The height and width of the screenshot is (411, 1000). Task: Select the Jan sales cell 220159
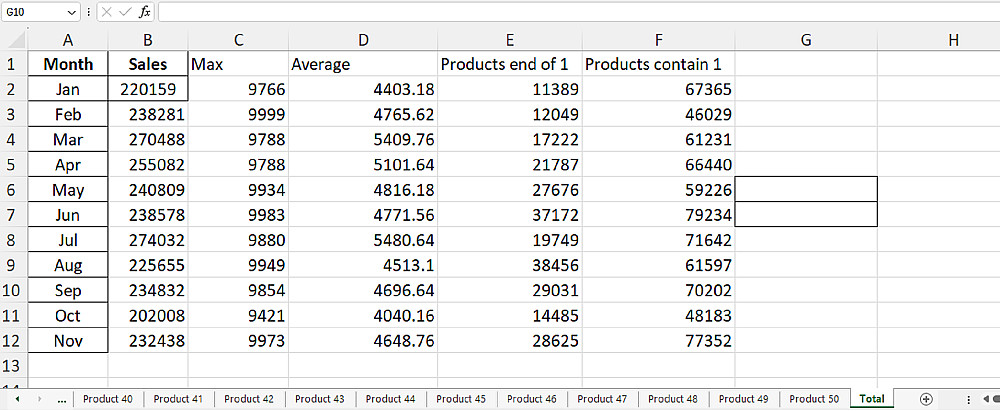tap(148, 89)
